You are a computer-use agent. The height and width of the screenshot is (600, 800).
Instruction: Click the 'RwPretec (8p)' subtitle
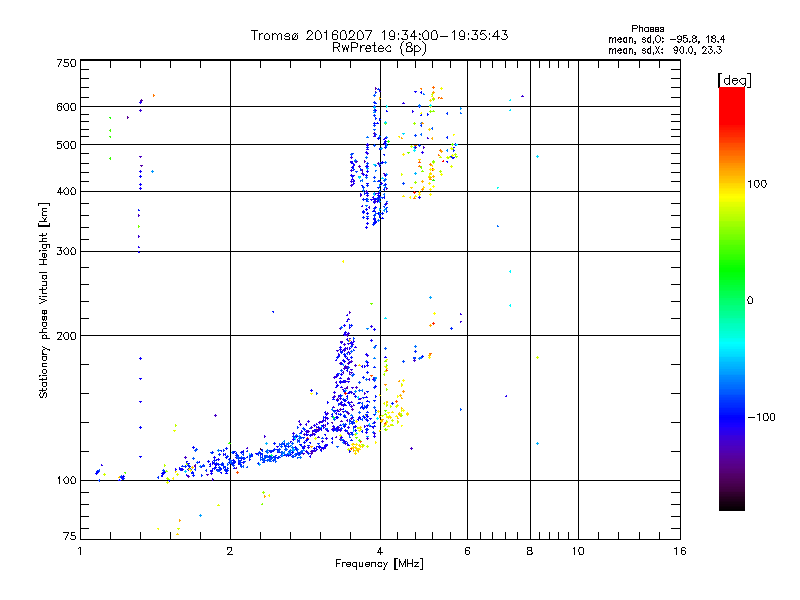379,48
